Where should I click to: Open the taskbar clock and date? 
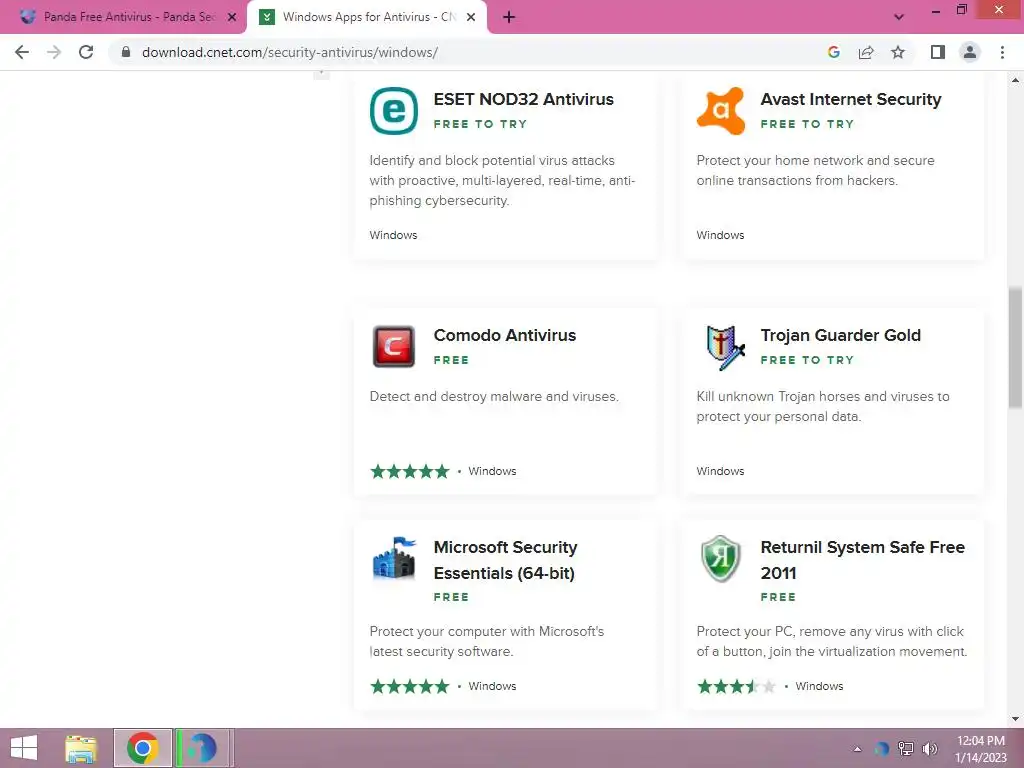pos(981,749)
